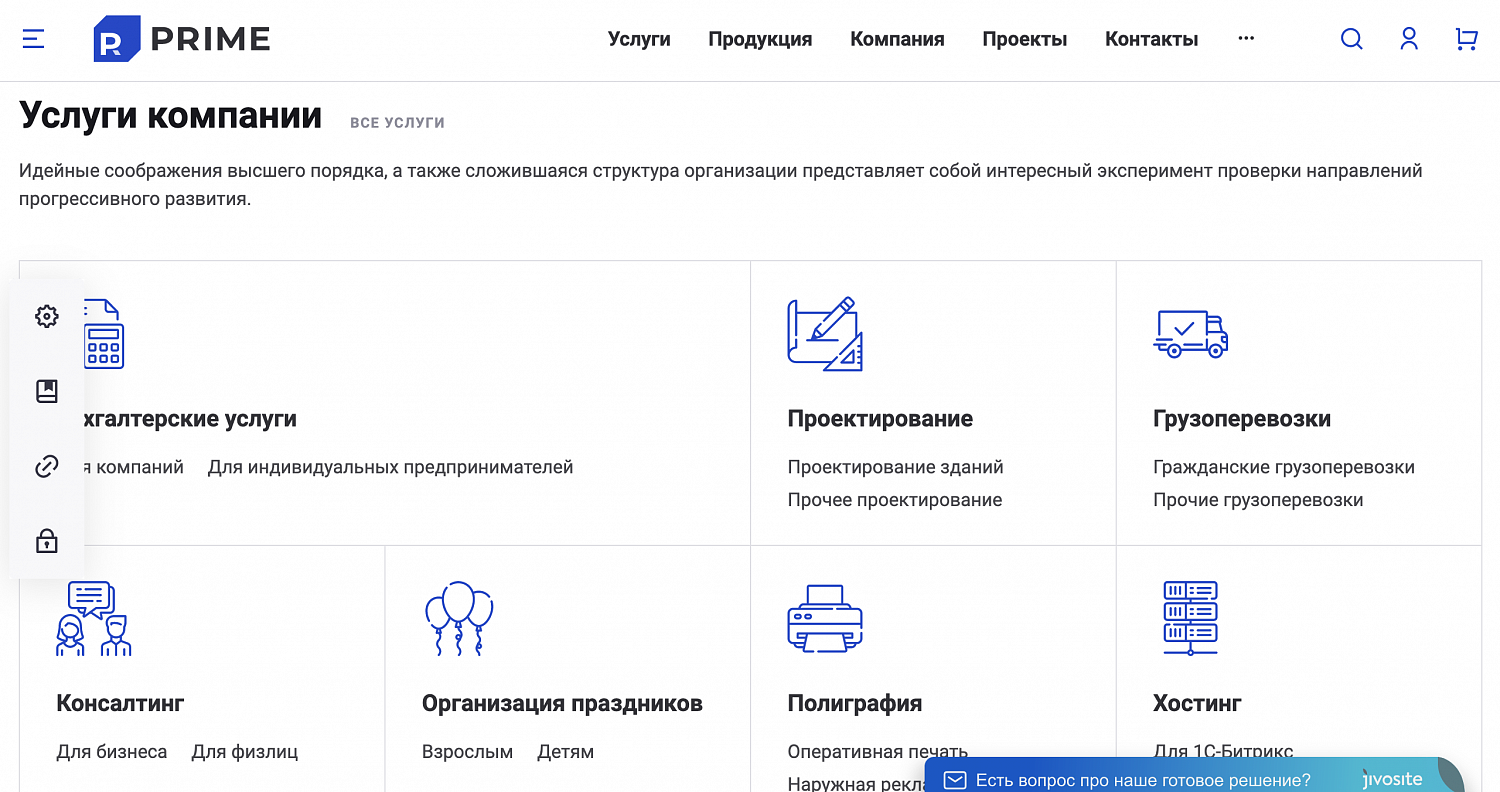
Task: Open Организация праздников heading link
Action: [x=562, y=703]
